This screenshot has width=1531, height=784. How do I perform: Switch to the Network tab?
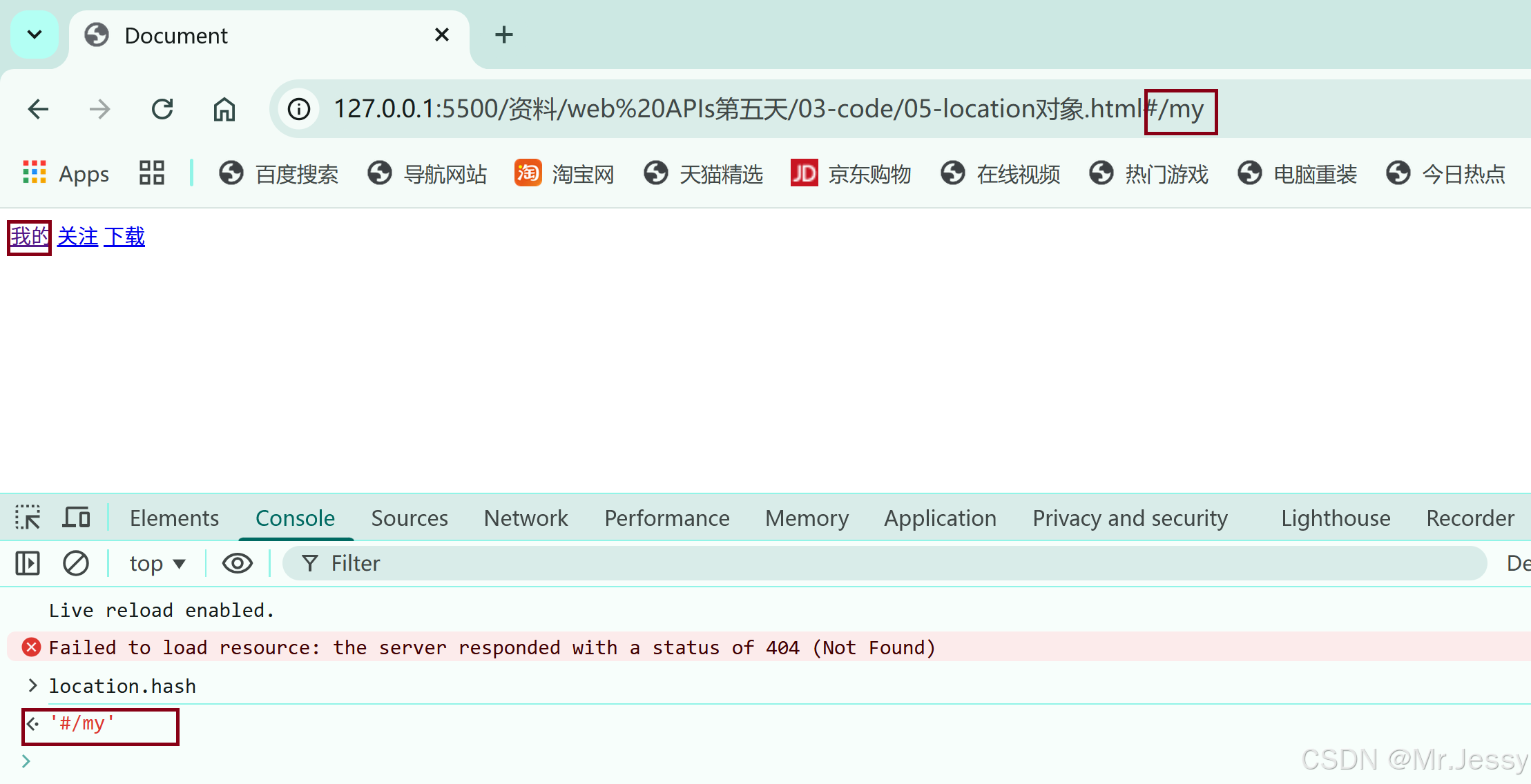526,518
